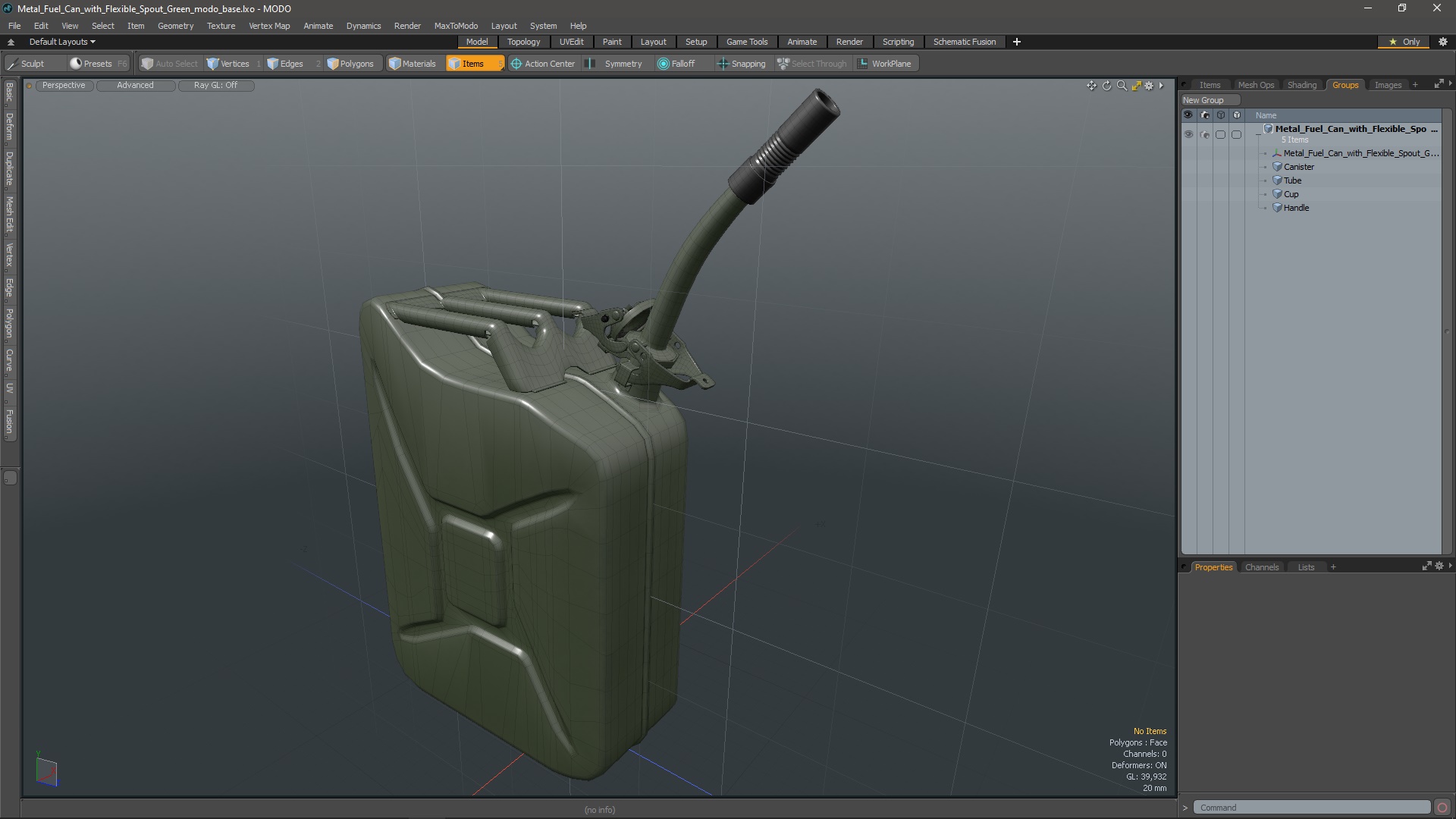Open the Geometry menu
The height and width of the screenshot is (819, 1456).
tap(175, 26)
